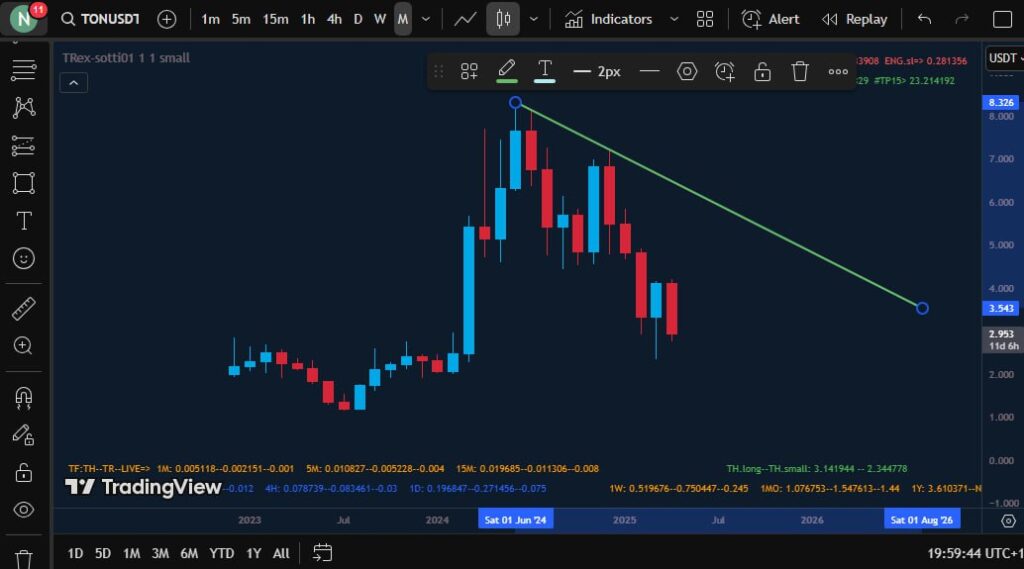Open alert clock icon in drawing toolbar
1024x569 pixels.
pyautogui.click(x=724, y=71)
